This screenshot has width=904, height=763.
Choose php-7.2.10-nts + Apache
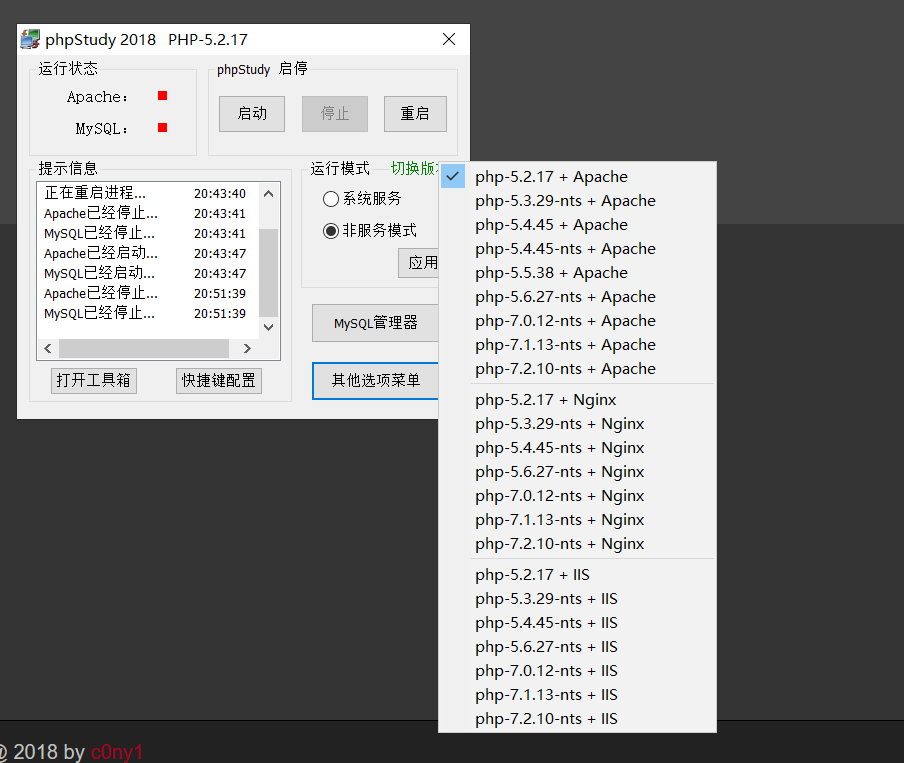pyautogui.click(x=577, y=369)
